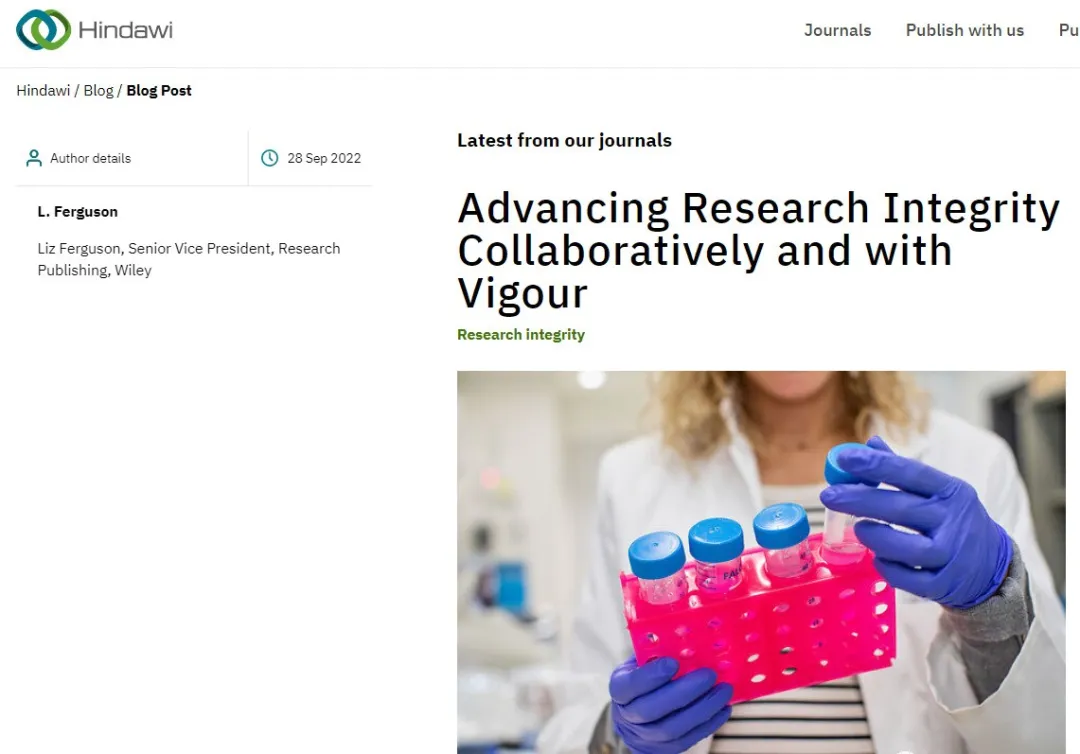
Task: Click the word Wiley in the author bio
Action: pos(133,270)
